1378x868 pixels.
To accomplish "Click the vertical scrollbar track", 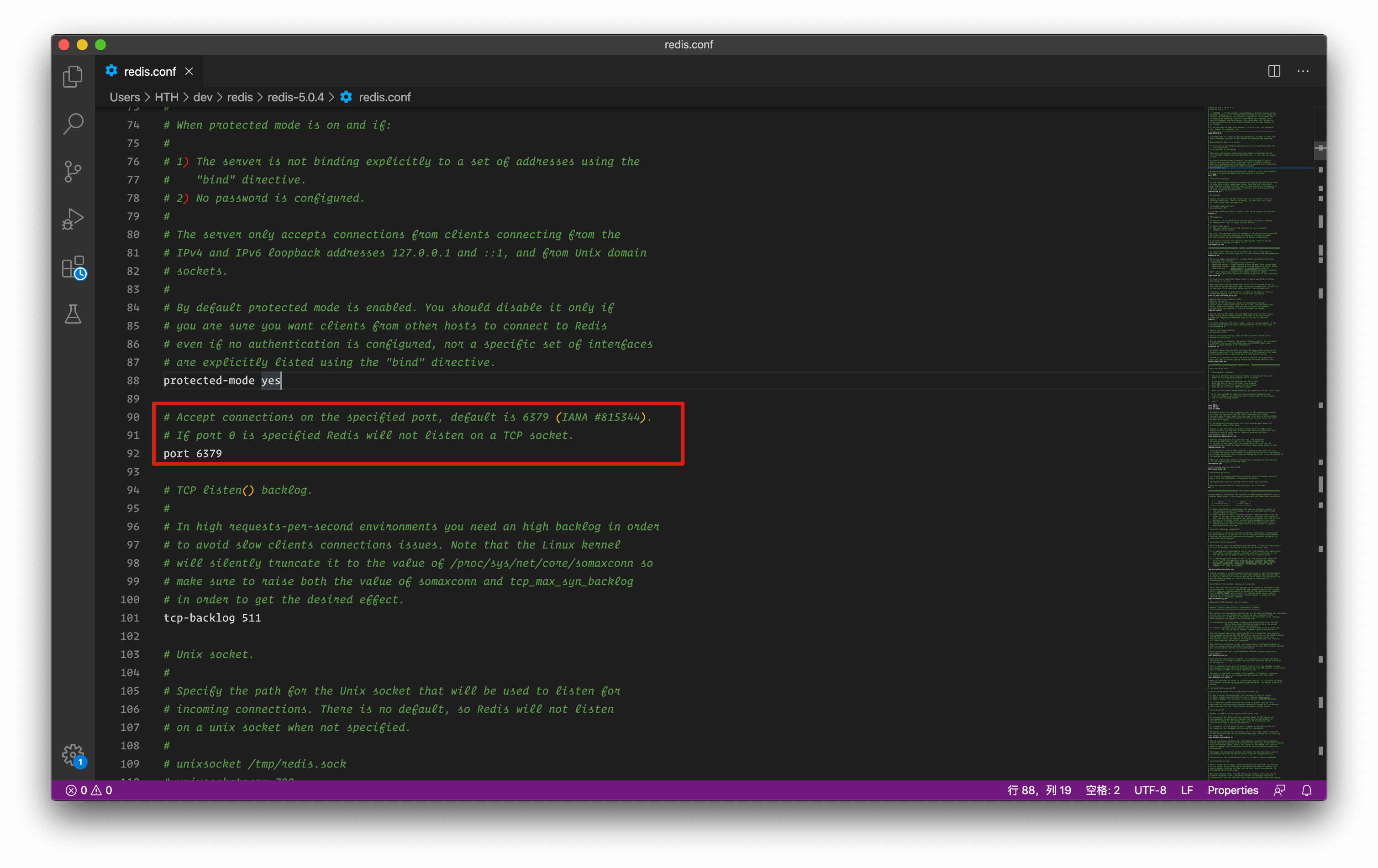I will [x=1320, y=443].
